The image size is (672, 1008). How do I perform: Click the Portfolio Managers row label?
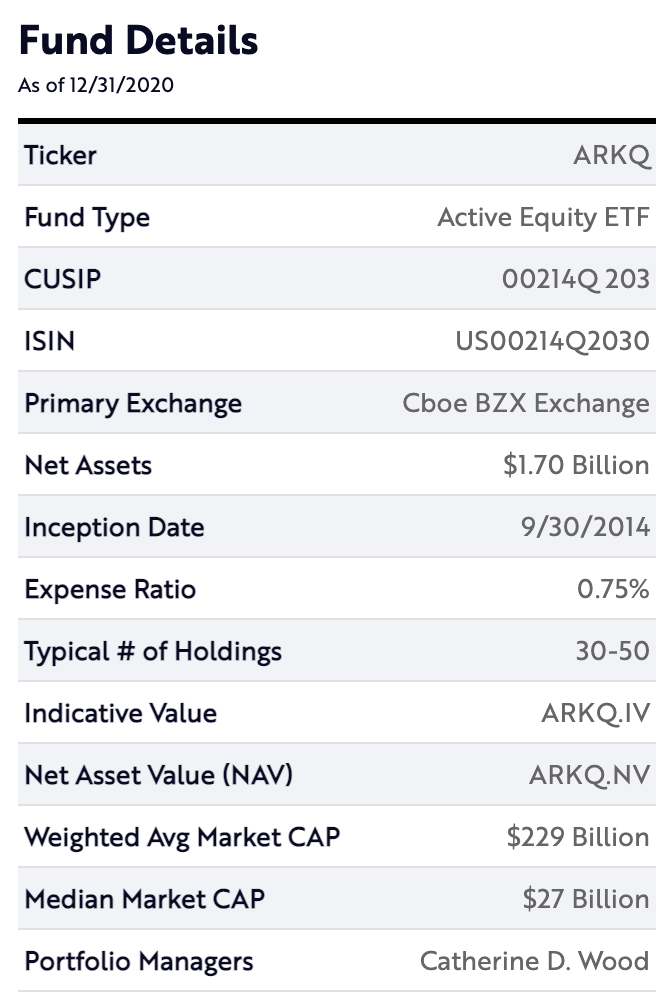[139, 962]
